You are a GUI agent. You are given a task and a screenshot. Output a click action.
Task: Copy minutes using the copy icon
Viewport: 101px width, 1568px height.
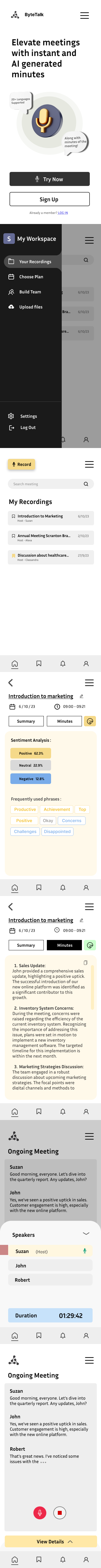85,962
